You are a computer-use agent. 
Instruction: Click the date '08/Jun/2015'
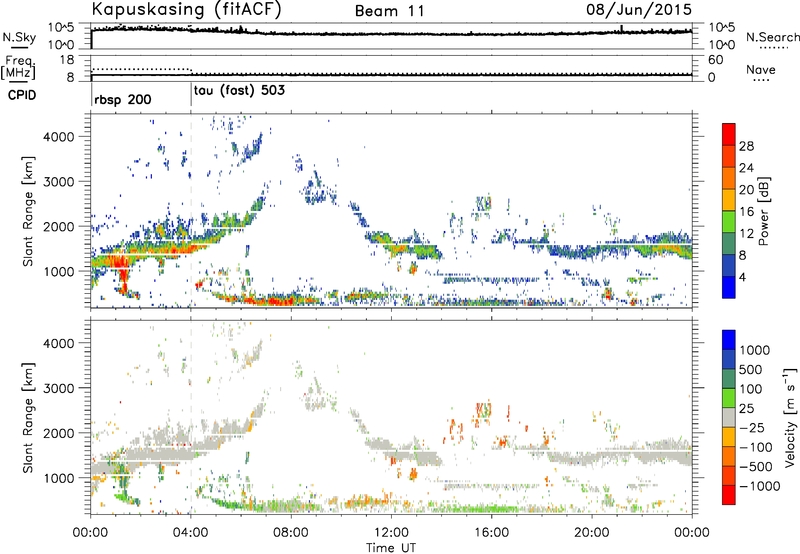[x=639, y=10]
